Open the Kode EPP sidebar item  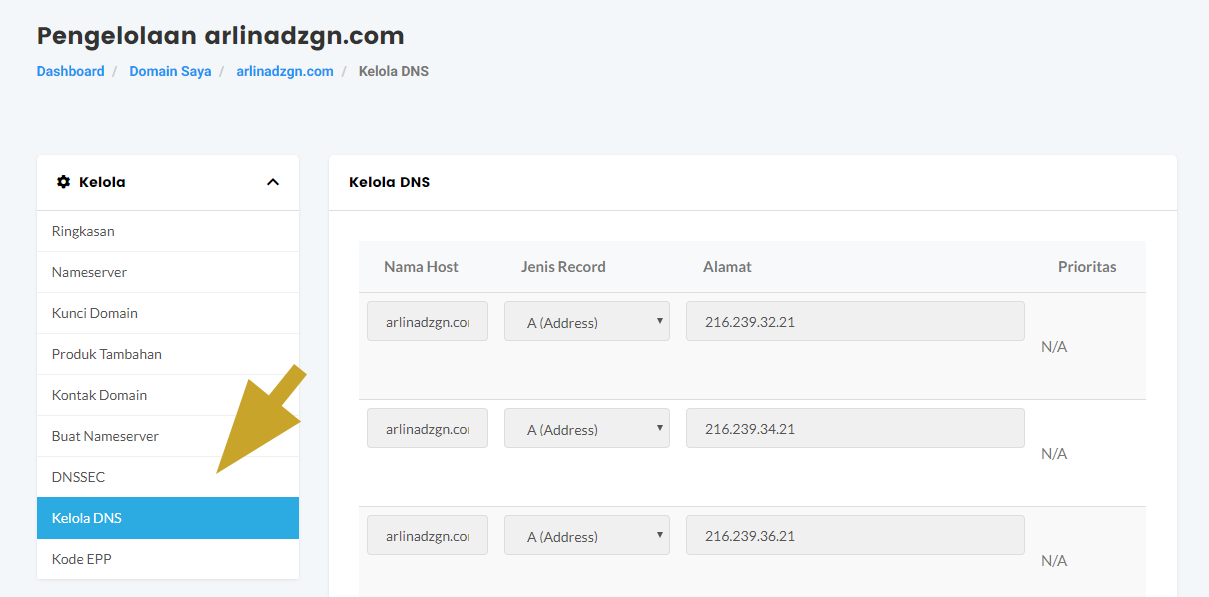(168, 559)
